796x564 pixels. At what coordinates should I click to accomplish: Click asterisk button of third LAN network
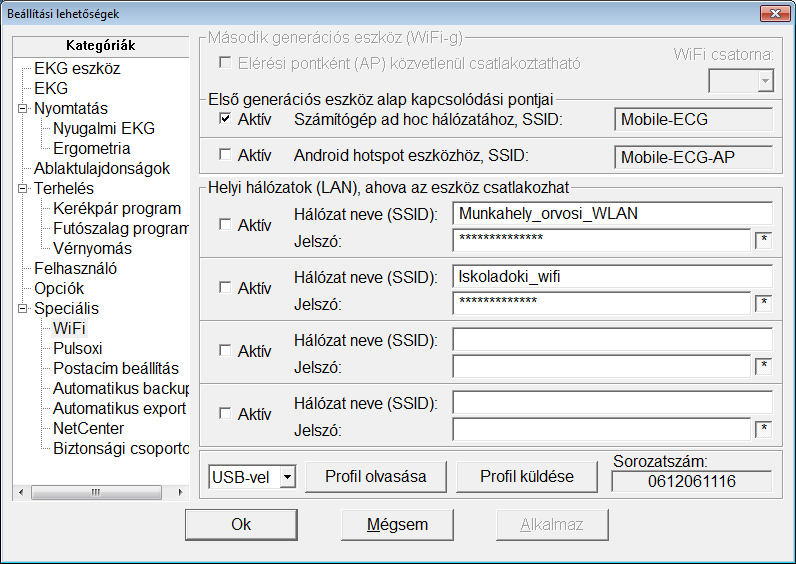764,367
